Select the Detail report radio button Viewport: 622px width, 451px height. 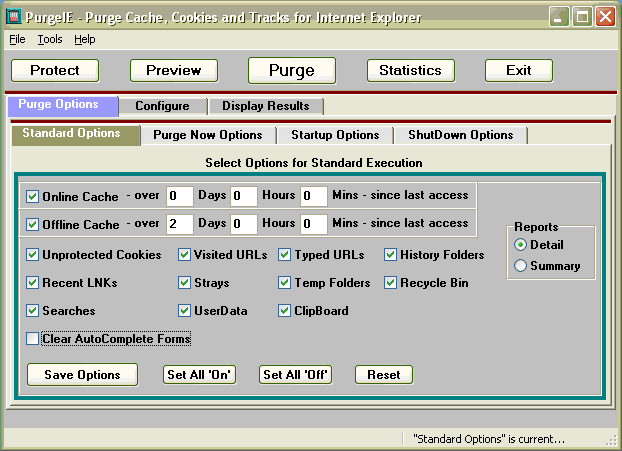tap(520, 245)
